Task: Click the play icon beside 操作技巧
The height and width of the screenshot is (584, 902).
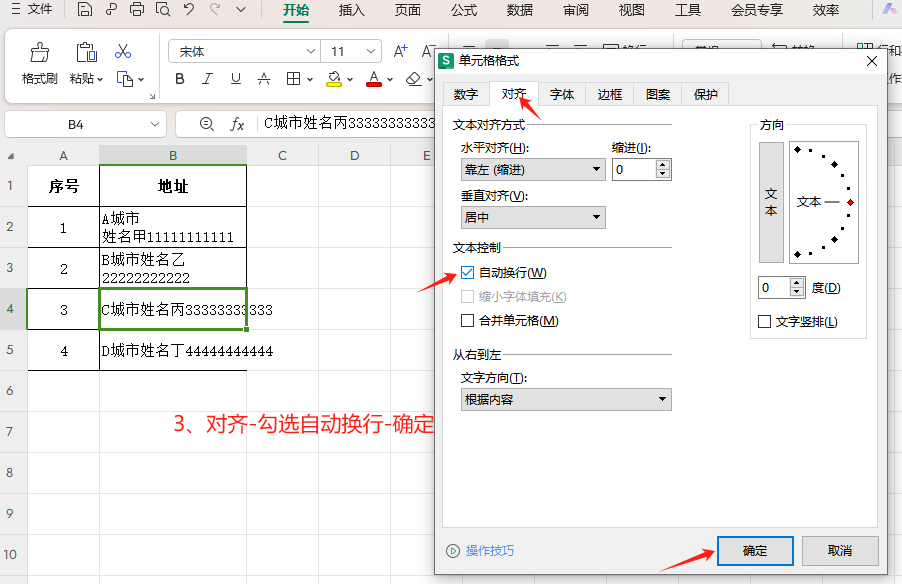Action: point(453,551)
